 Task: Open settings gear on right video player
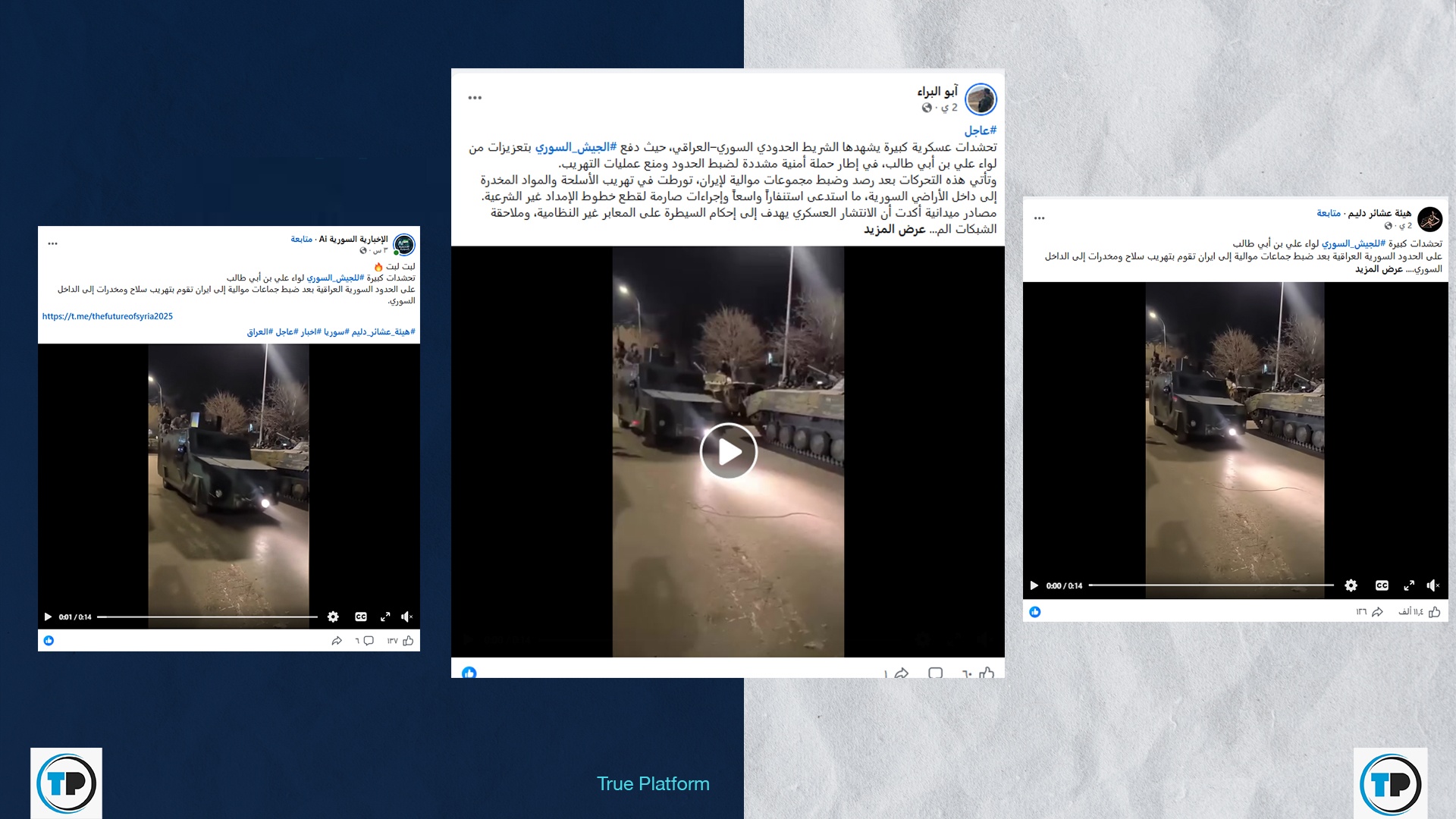coord(1351,585)
